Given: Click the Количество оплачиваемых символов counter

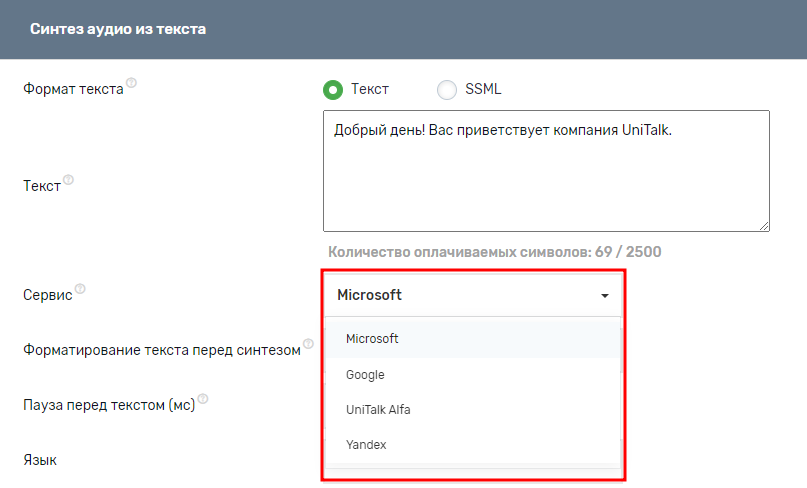Looking at the screenshot, I should coord(494,252).
